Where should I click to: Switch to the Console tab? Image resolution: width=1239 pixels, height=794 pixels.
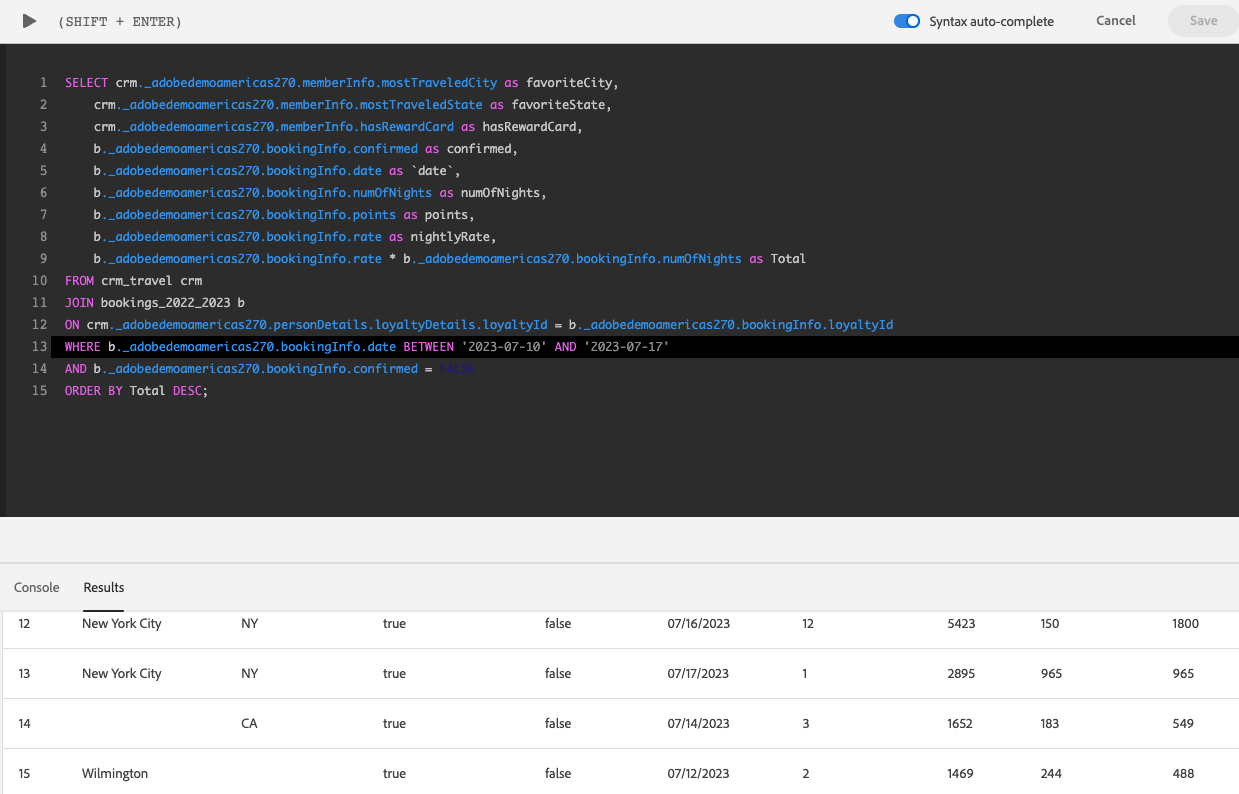coord(37,587)
